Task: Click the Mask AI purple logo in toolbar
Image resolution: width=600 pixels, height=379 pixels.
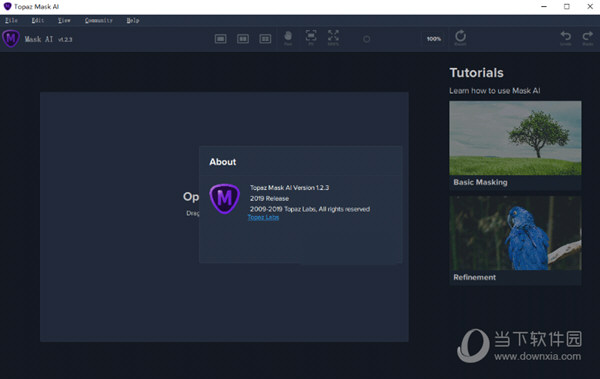Action: tap(11, 39)
